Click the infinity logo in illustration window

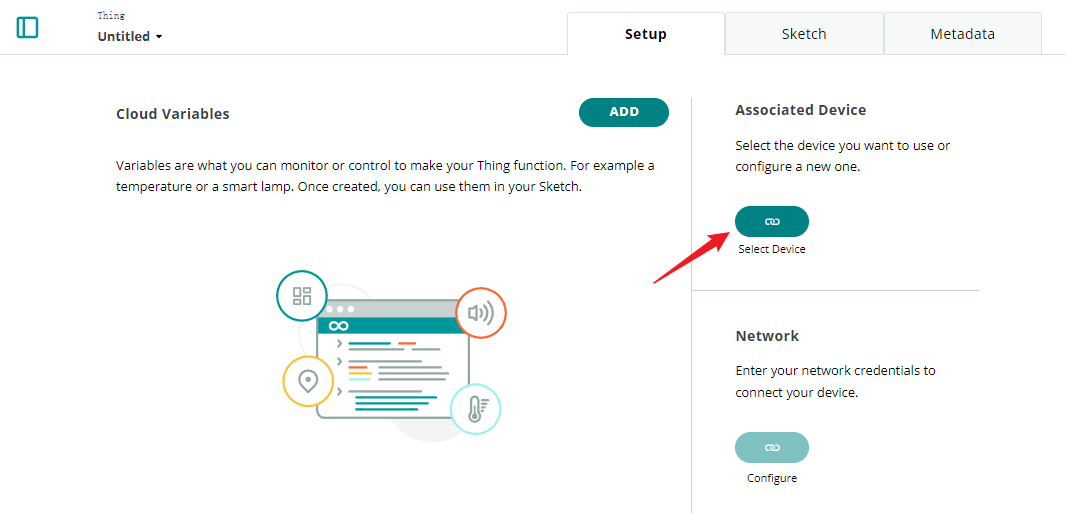338,326
